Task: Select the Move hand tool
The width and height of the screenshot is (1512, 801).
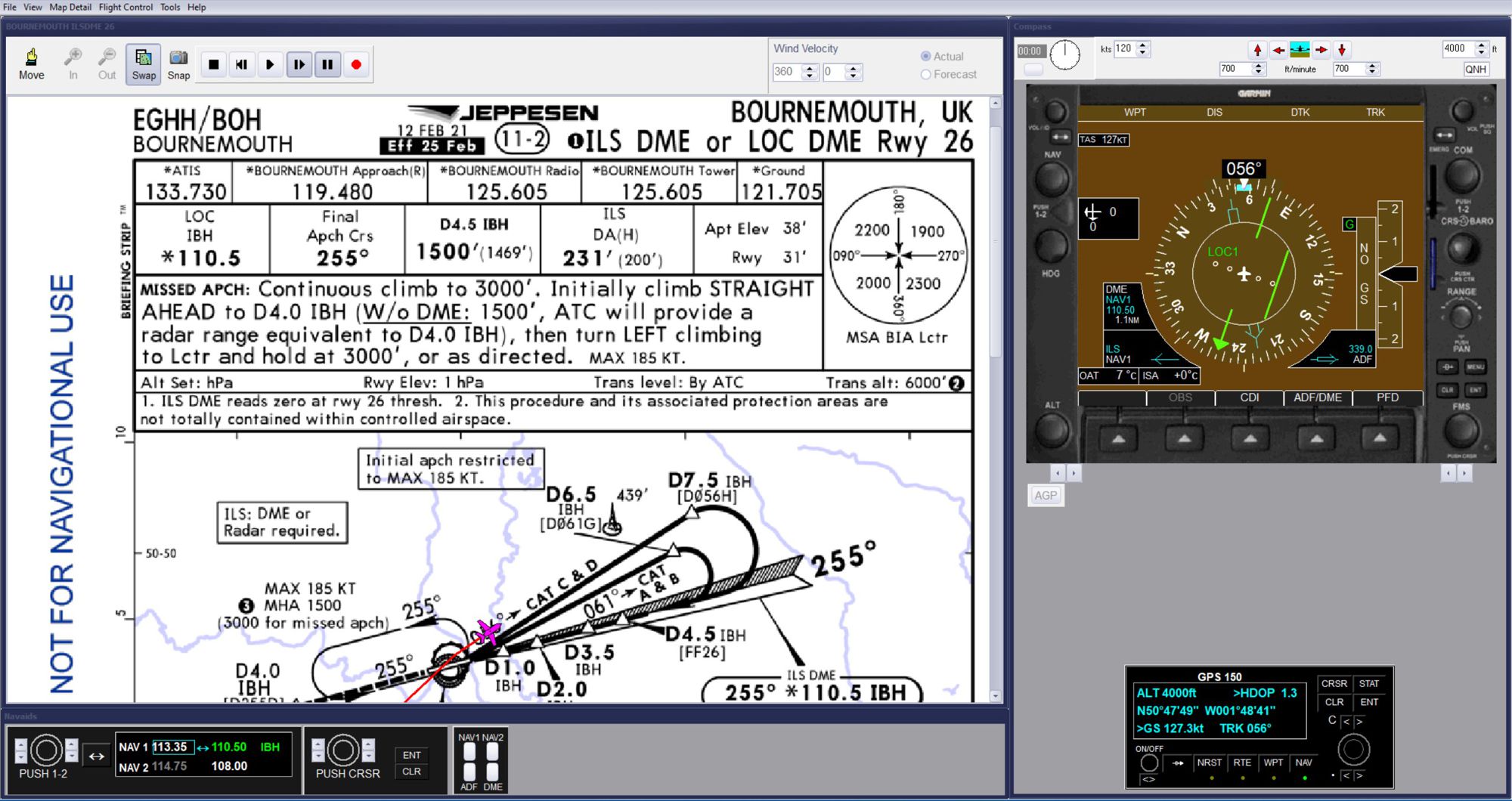Action: click(32, 64)
